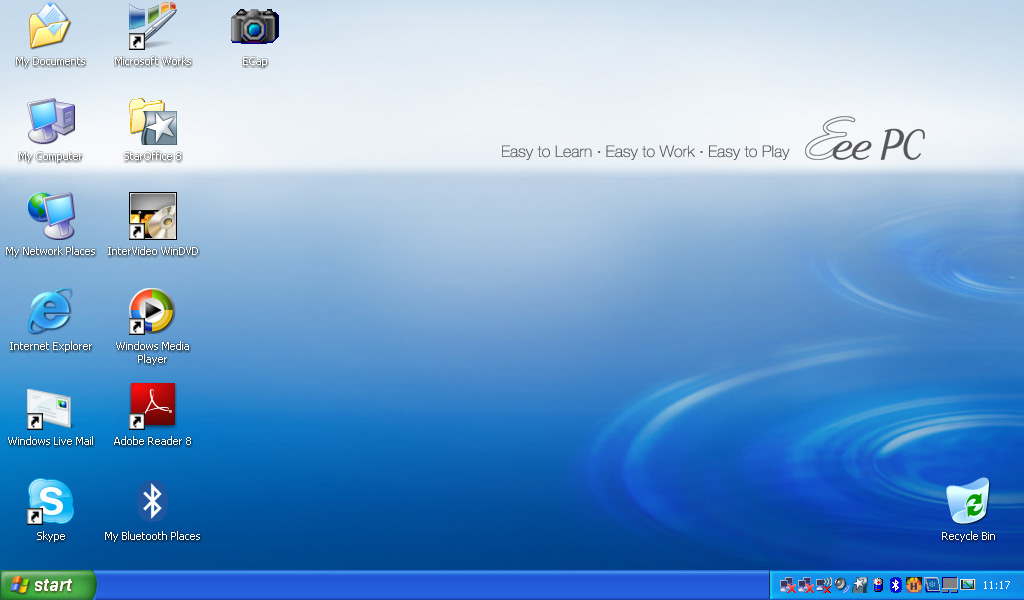The width and height of the screenshot is (1024, 600).
Task: Open the My Bluetooth Places icon
Action: tap(152, 501)
